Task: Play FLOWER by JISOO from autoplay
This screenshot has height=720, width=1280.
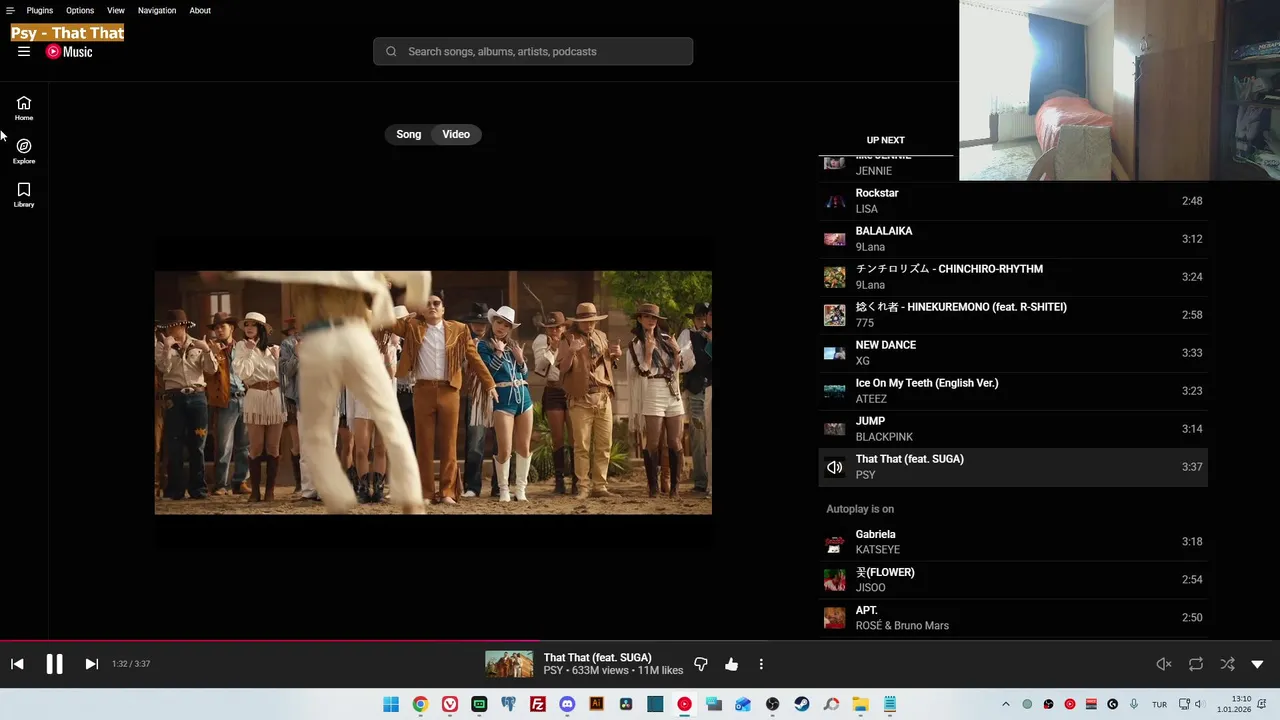Action: 1013,580
